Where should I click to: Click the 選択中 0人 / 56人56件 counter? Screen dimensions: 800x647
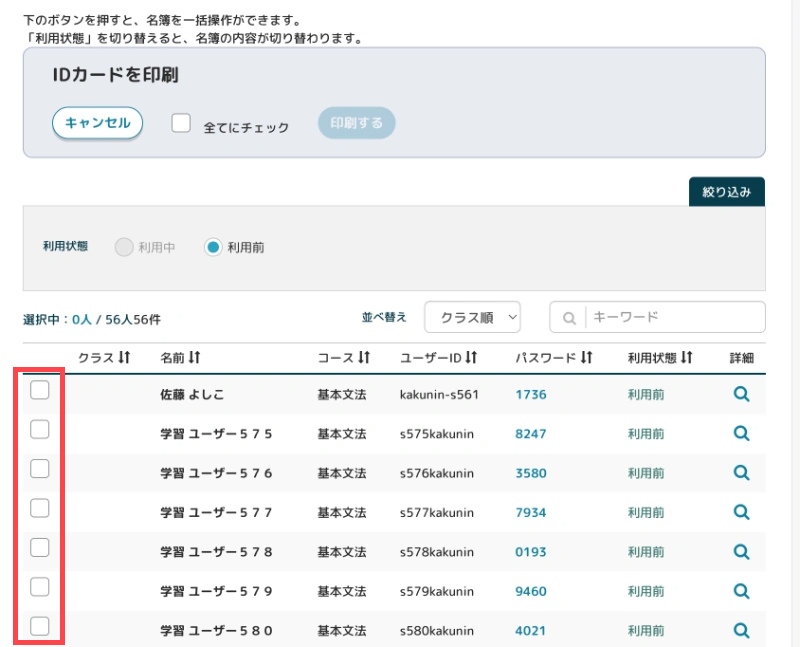click(92, 319)
